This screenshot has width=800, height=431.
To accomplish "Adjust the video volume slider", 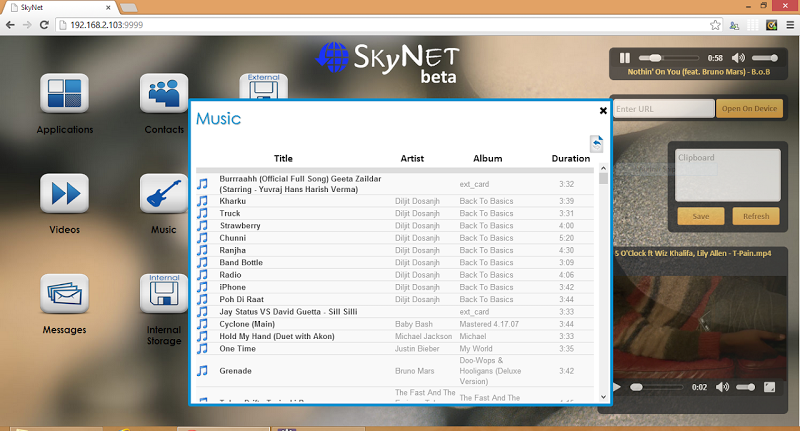I will (745, 387).
